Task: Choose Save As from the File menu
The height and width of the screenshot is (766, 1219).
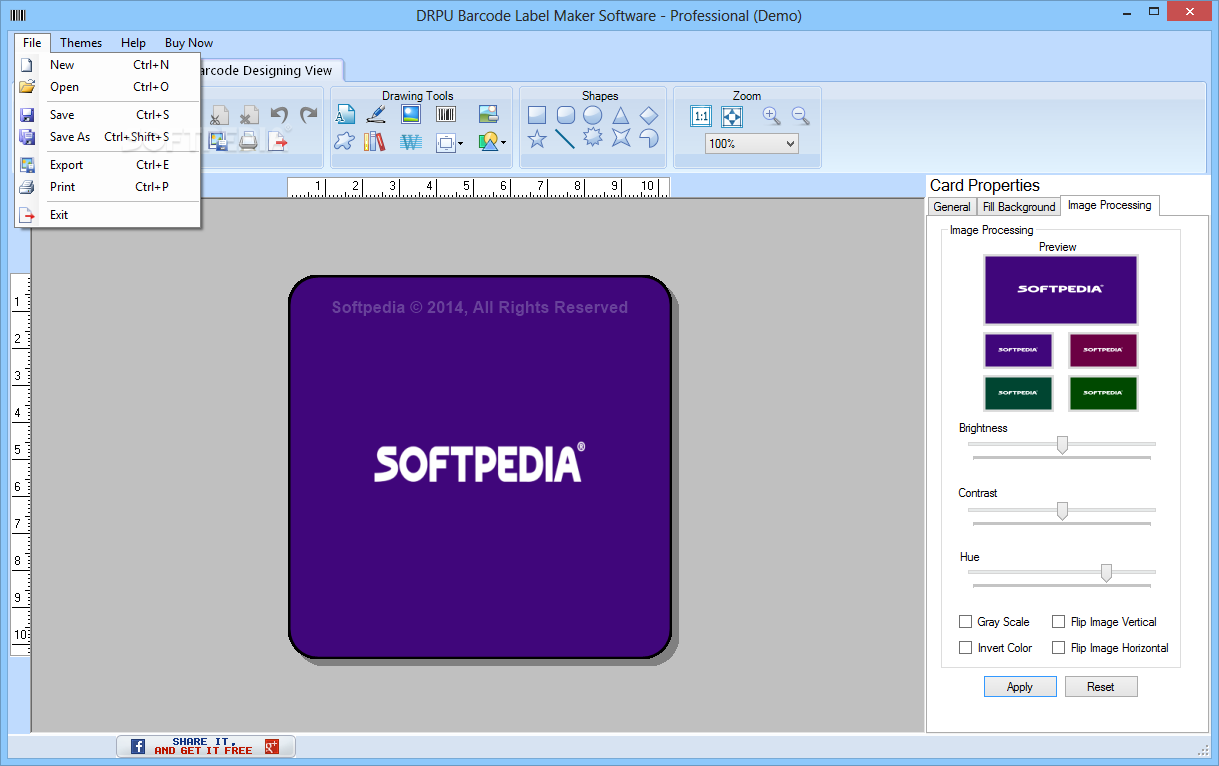Action: click(108, 137)
